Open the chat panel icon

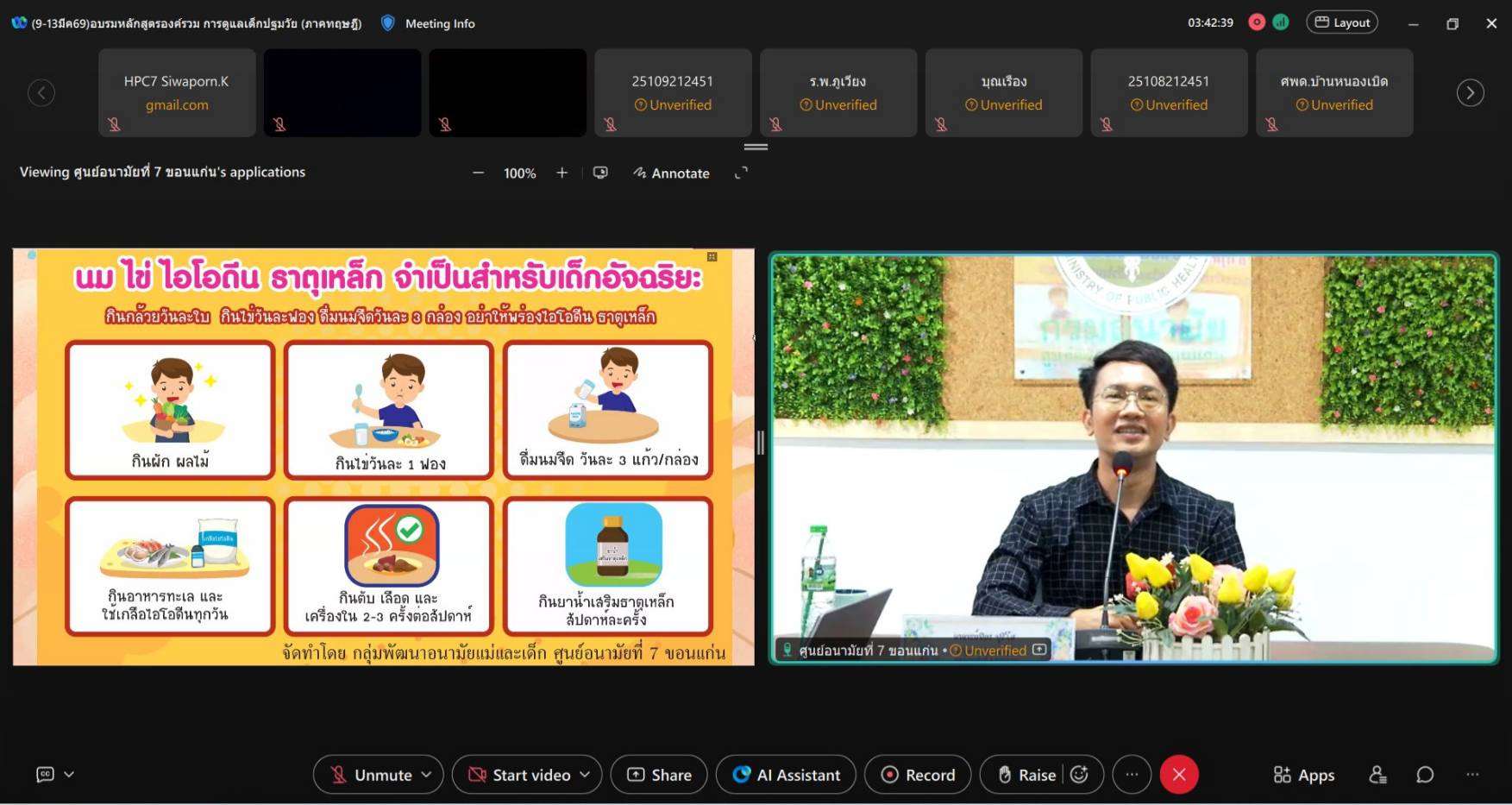pos(1425,775)
